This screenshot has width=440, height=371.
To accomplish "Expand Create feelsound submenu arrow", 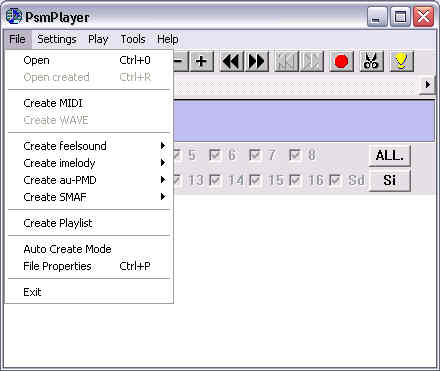I will (x=163, y=146).
